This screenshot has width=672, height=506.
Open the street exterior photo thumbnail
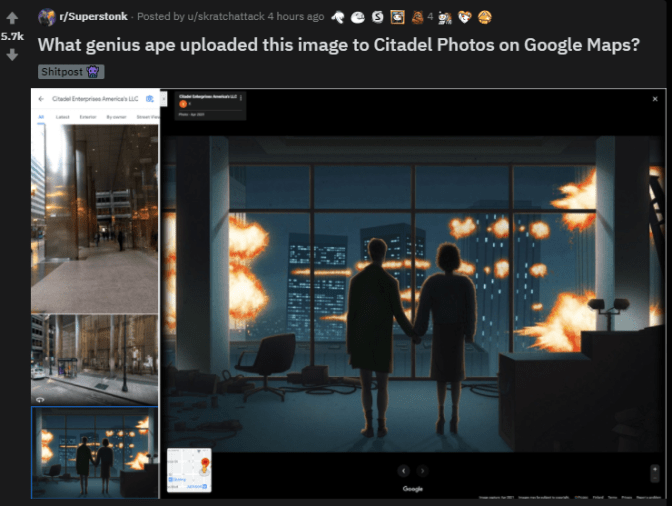95,360
